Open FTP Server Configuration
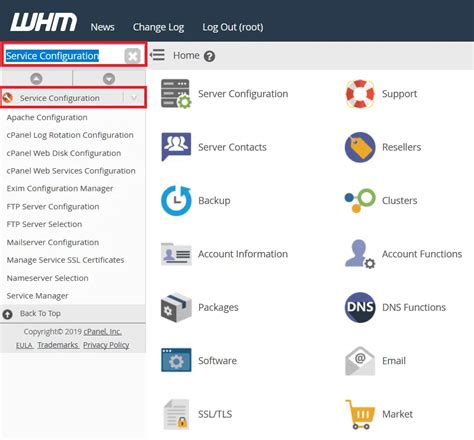This screenshot has height=440, width=474. (53, 207)
